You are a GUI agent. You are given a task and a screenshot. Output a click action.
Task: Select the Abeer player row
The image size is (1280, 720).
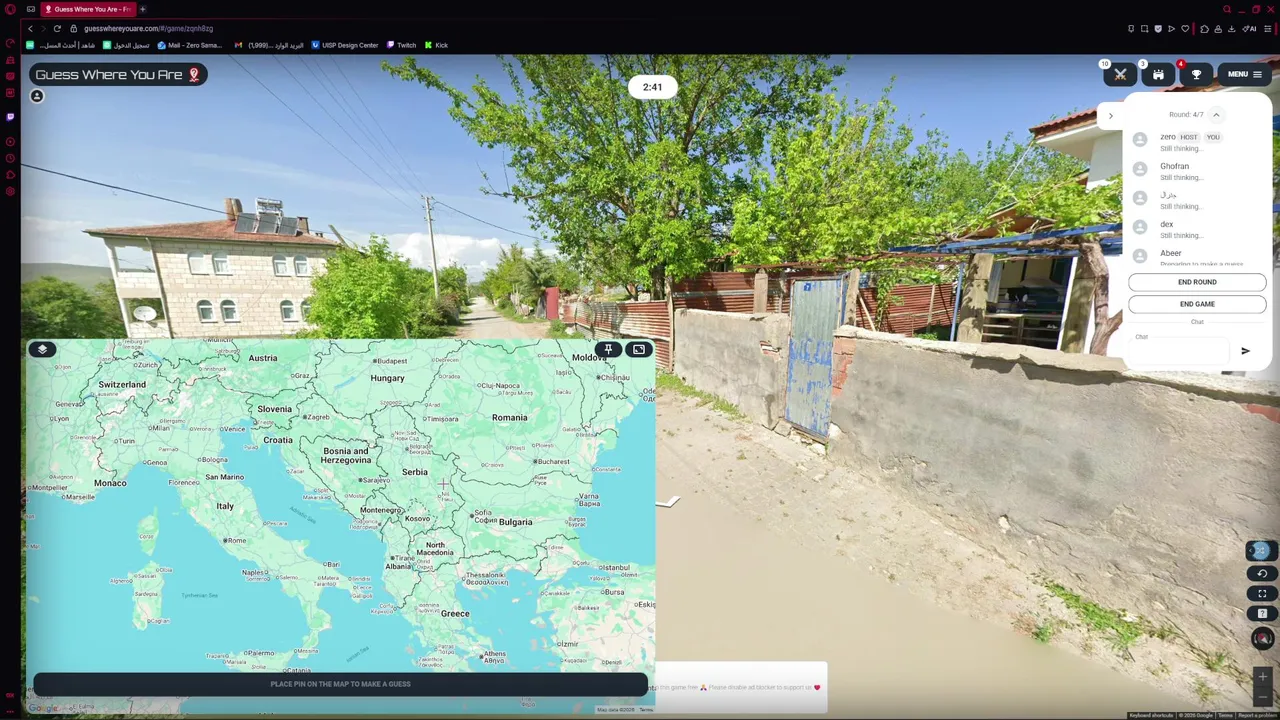click(x=1197, y=257)
